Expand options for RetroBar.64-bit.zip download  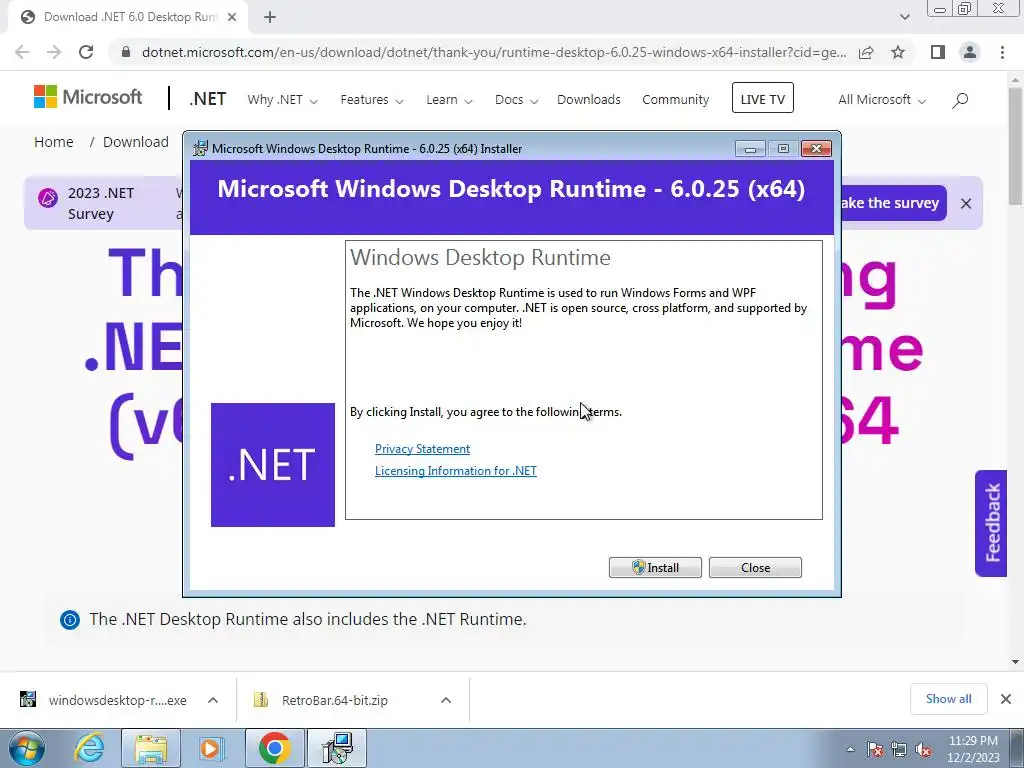point(446,700)
